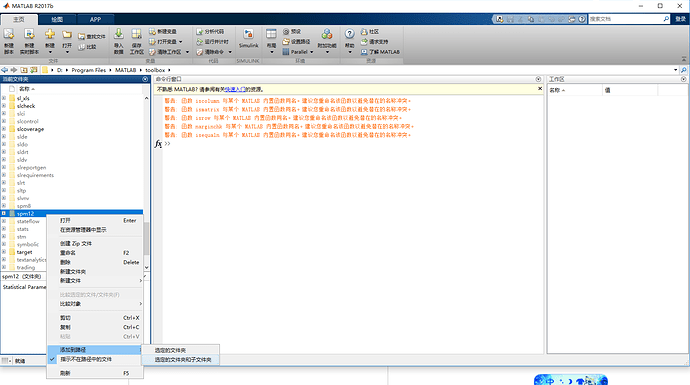690x385 pixels.
Task: Expand the slcheck folder node
Action: (4, 106)
